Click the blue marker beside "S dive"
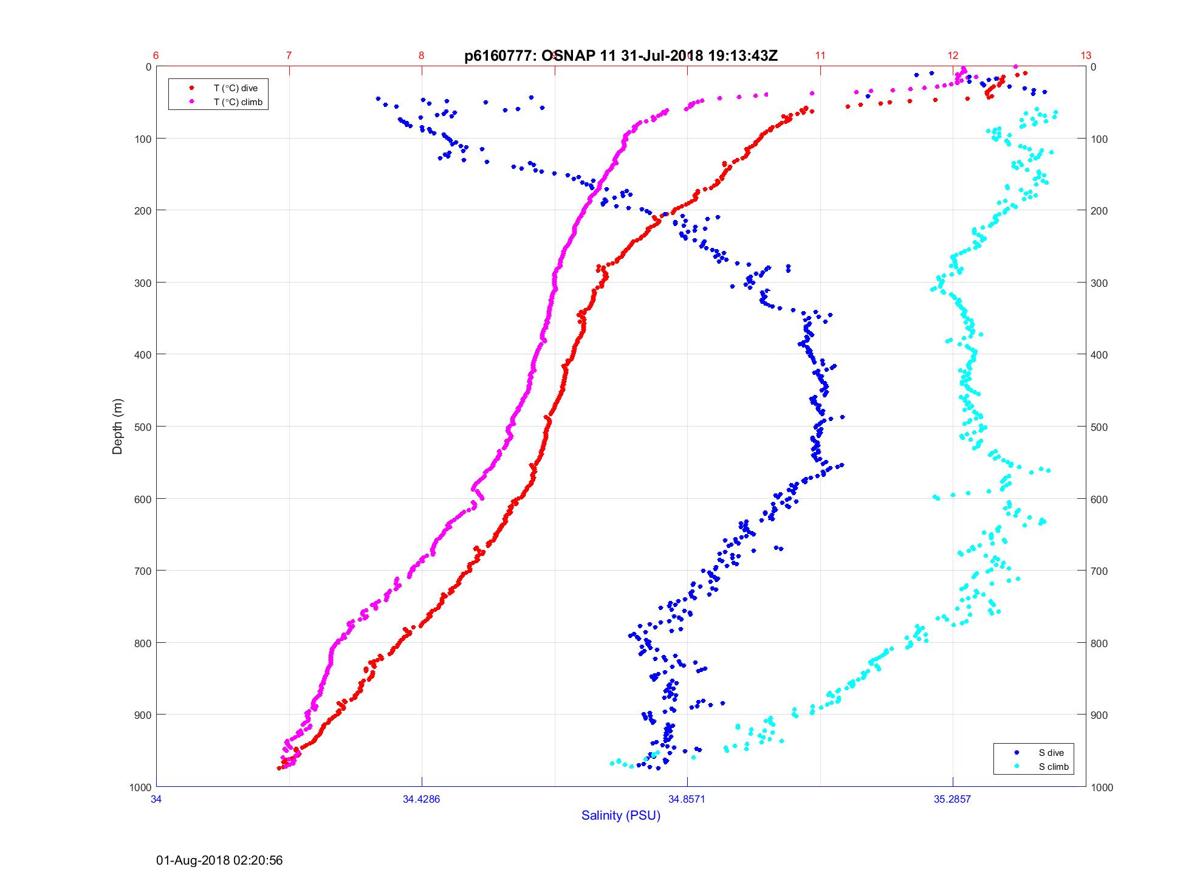1200x885 pixels. click(1016, 752)
